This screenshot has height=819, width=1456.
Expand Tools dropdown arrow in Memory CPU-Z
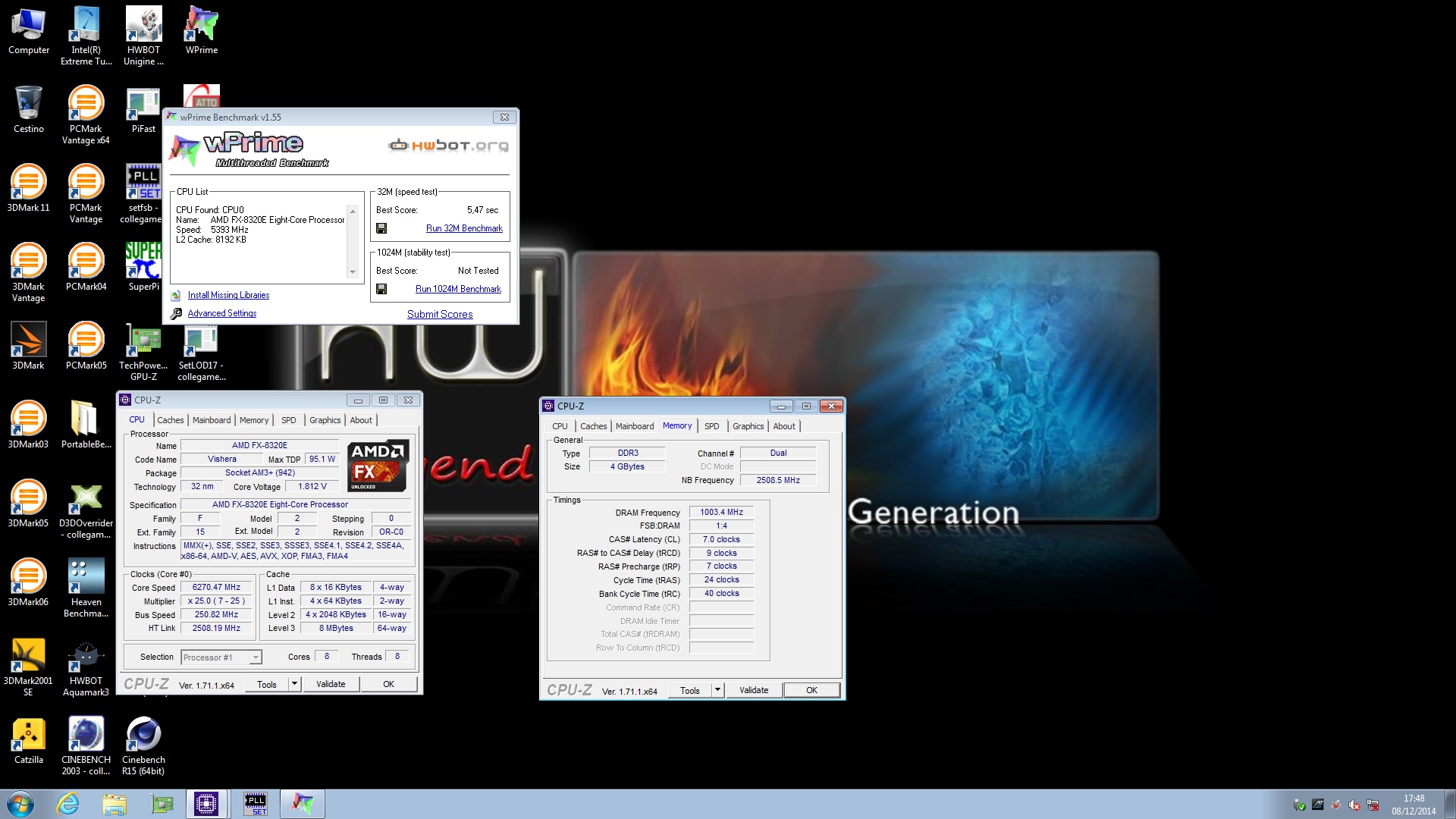tap(717, 690)
